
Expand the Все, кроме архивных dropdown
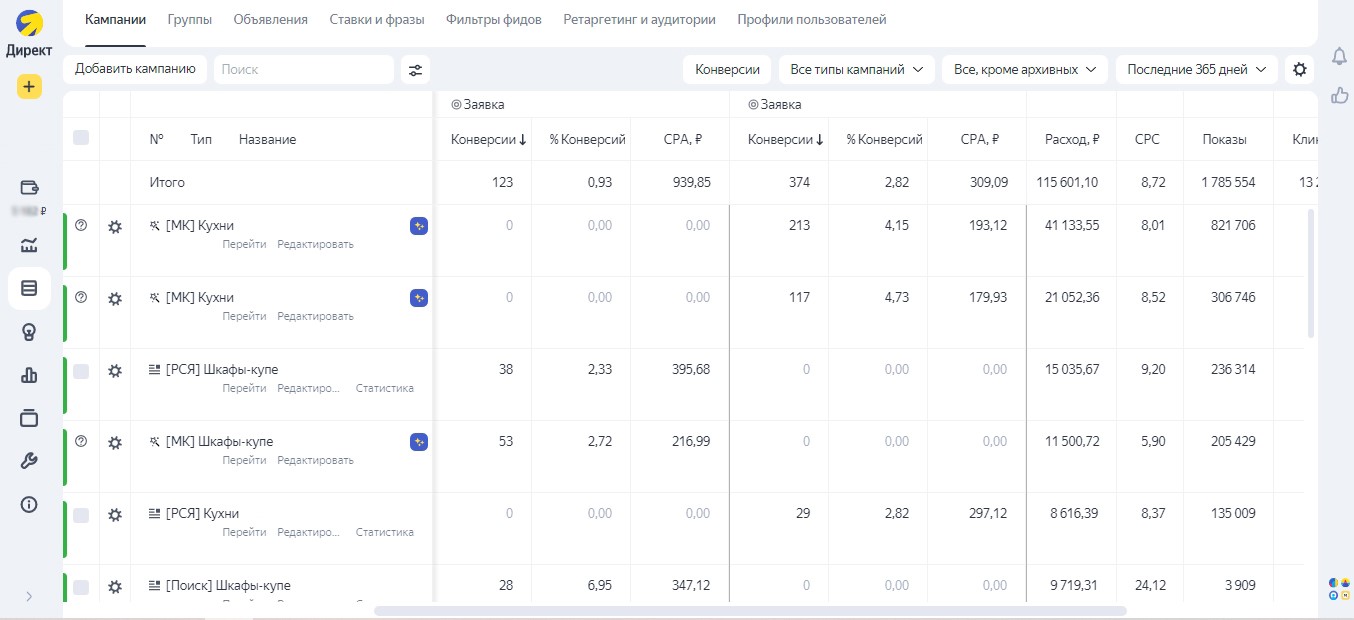click(1024, 70)
